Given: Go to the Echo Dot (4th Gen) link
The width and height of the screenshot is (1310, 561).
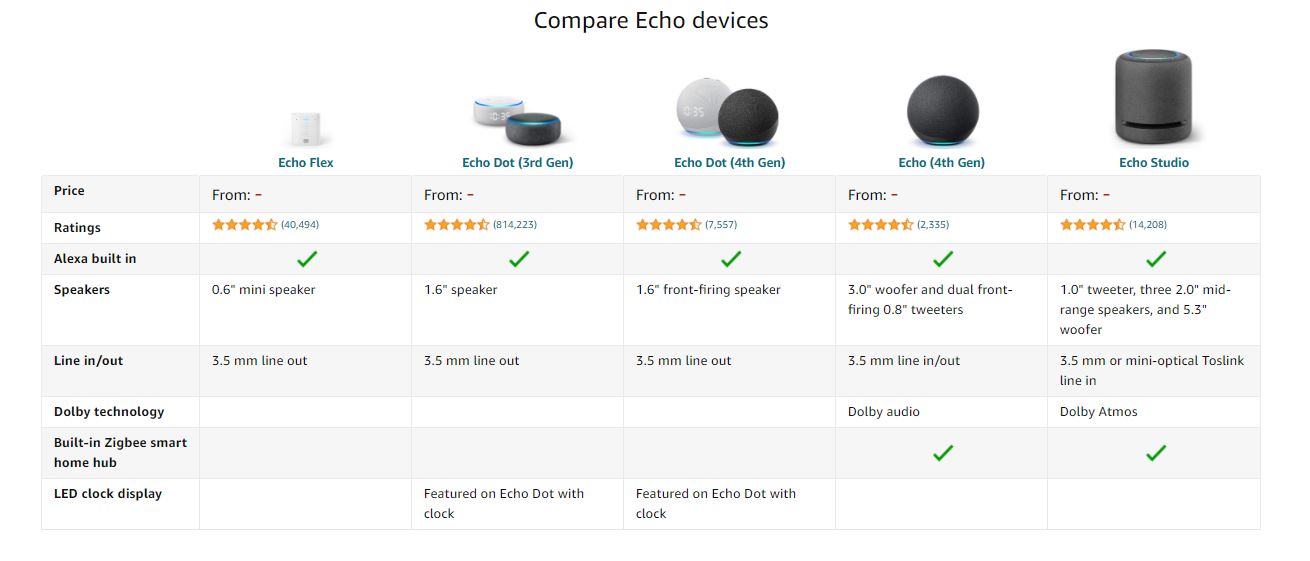Looking at the screenshot, I should (730, 162).
